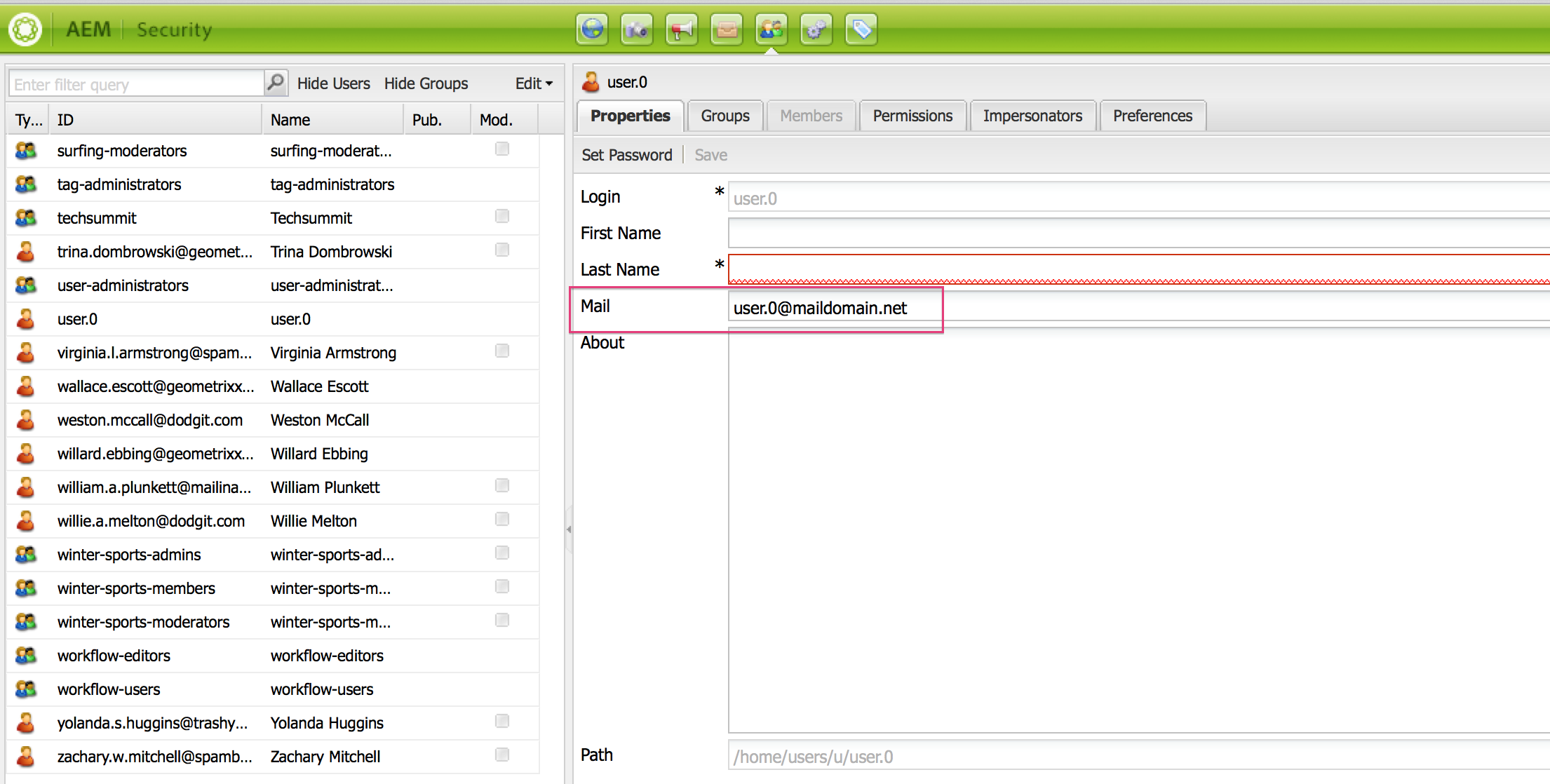The width and height of the screenshot is (1550, 784).
Task: Click the magnifier search filter icon
Action: pyautogui.click(x=276, y=83)
